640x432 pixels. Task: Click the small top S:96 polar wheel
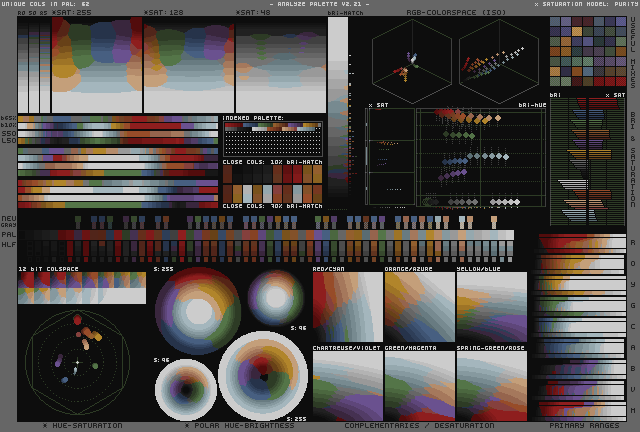[275, 296]
